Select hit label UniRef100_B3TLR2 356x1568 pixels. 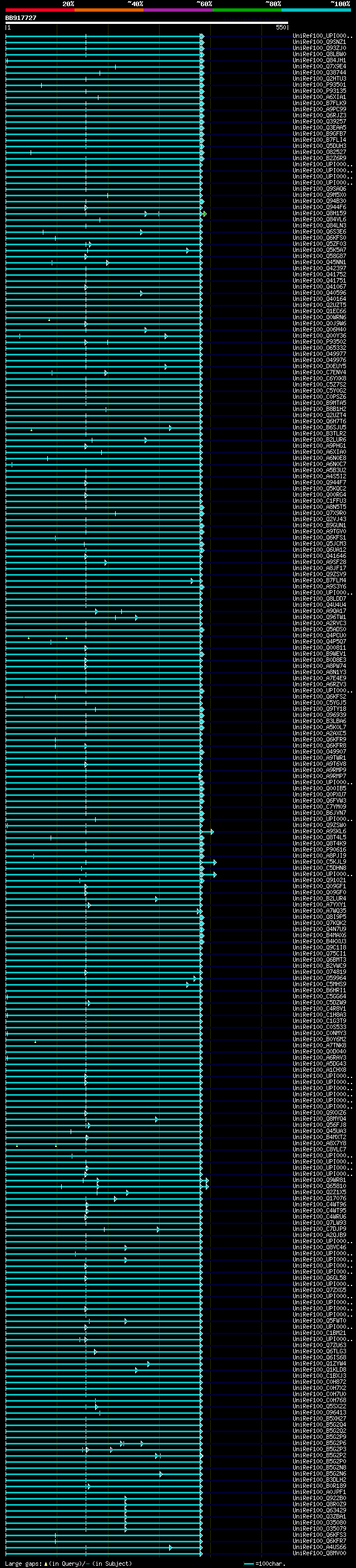tap(319, 434)
